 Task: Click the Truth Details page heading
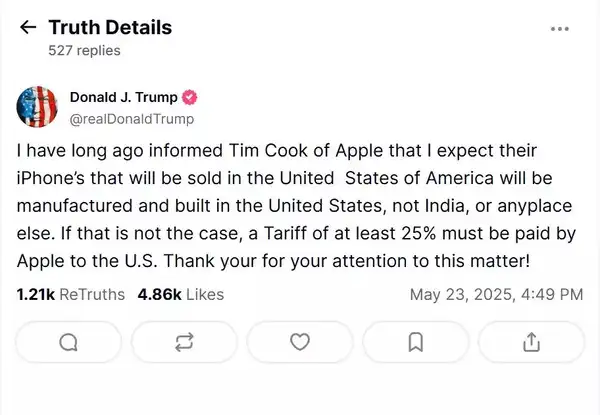tap(110, 28)
